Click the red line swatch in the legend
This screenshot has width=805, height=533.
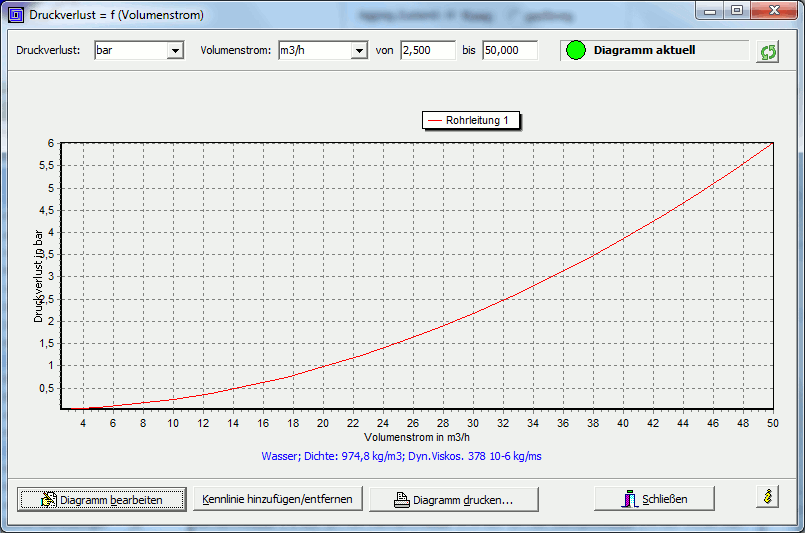pyautogui.click(x=434, y=120)
